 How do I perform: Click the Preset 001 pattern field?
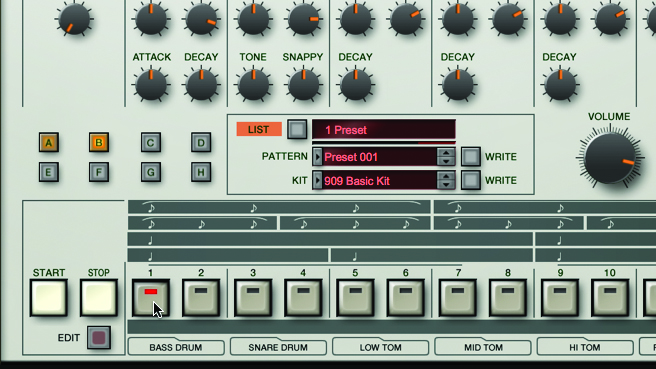click(x=379, y=157)
